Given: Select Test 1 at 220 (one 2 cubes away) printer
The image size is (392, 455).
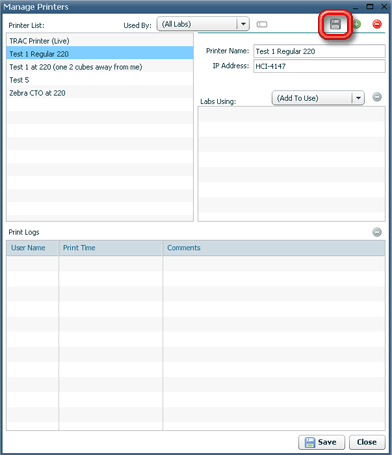Looking at the screenshot, I should (x=100, y=67).
